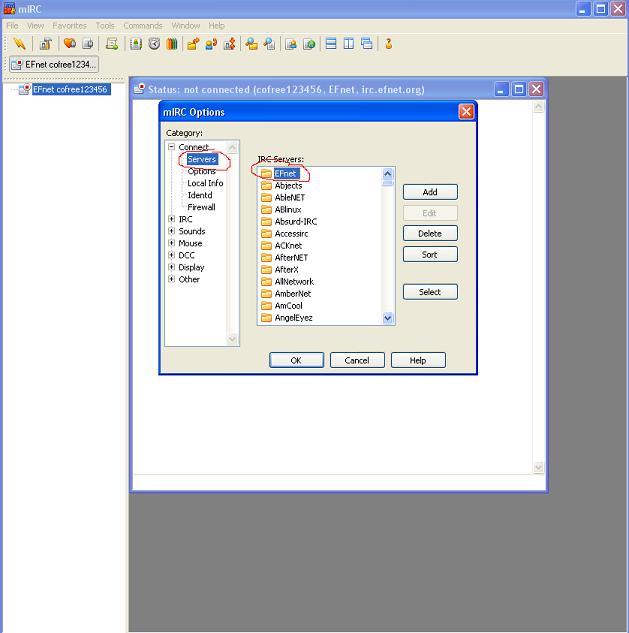The width and height of the screenshot is (629, 633).
Task: Open the DCC Options toolbar icon
Action: click(229, 44)
